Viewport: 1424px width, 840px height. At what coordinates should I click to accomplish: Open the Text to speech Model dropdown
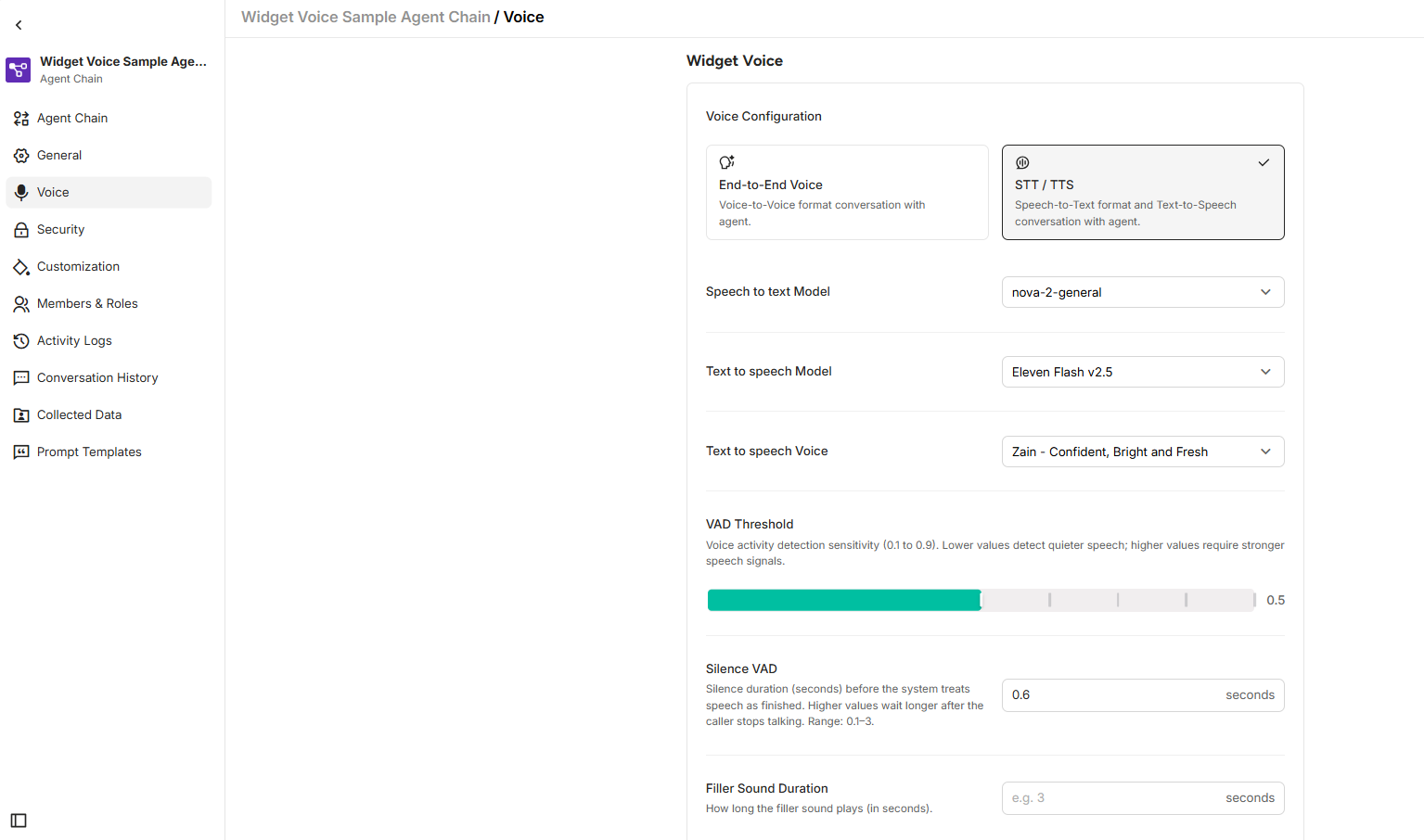click(1143, 372)
